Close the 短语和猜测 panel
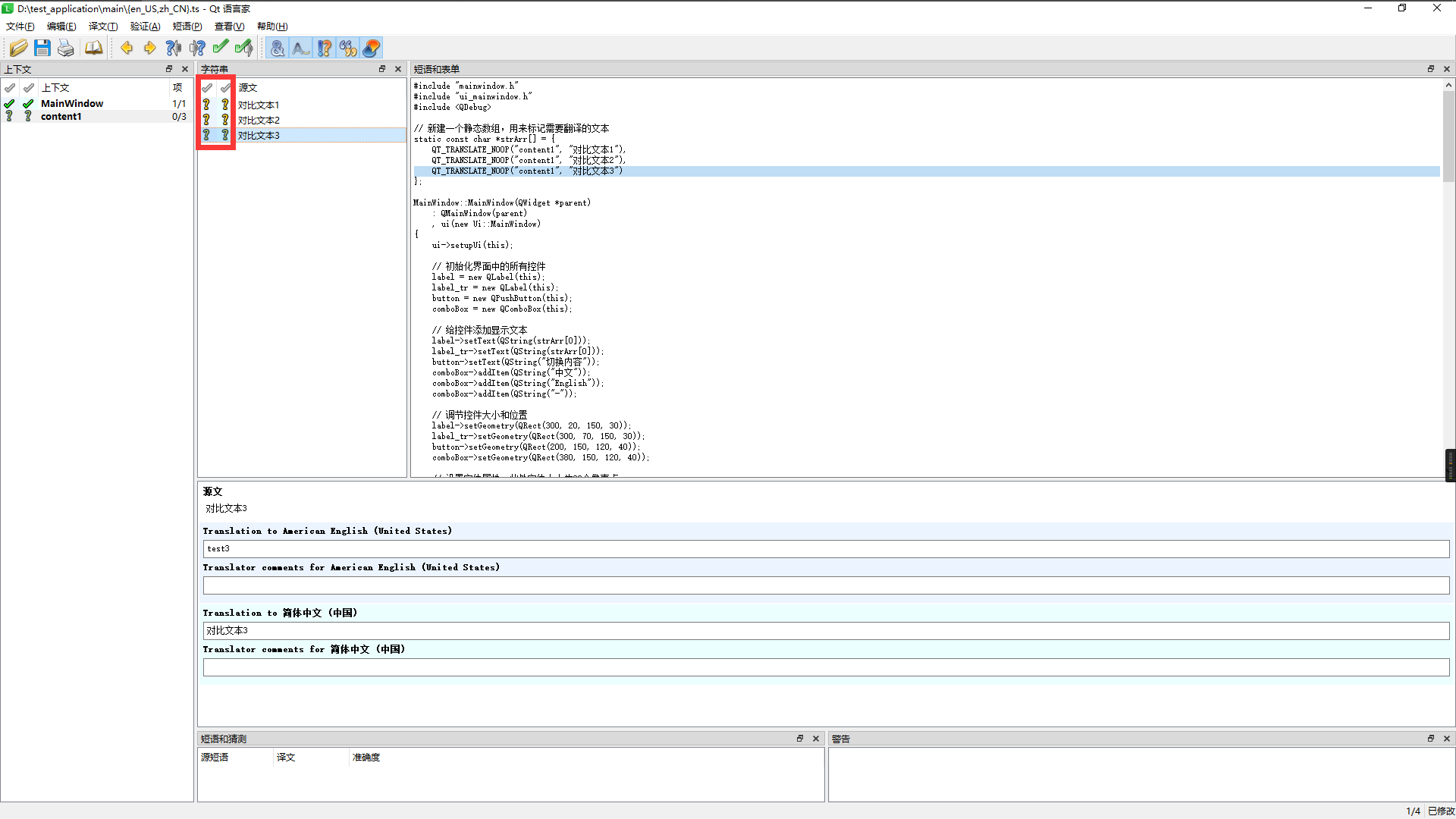Screen dimensions: 1456x819 (816, 739)
